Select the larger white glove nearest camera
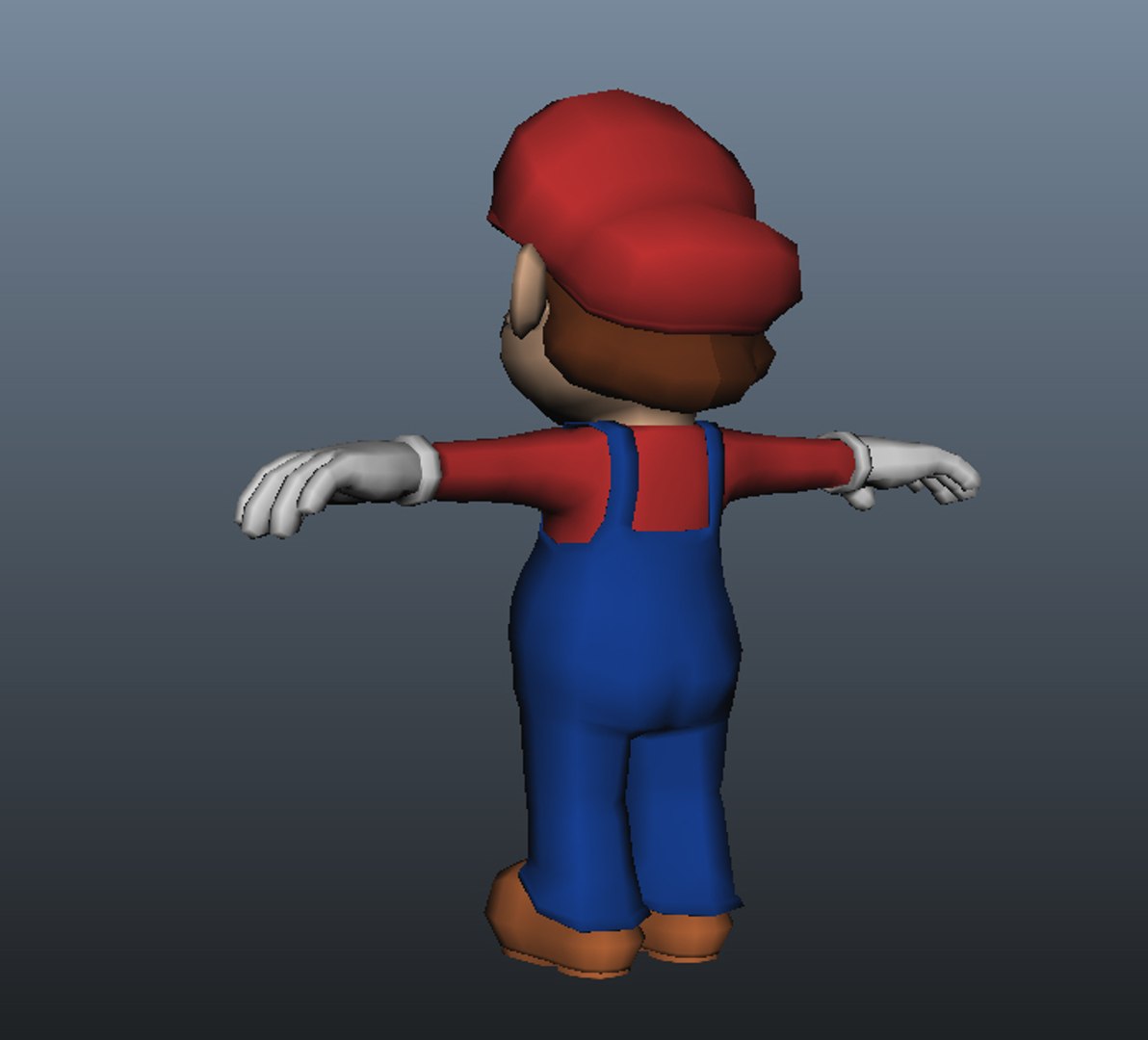Screen dimensions: 1148x1040 [x=337, y=485]
